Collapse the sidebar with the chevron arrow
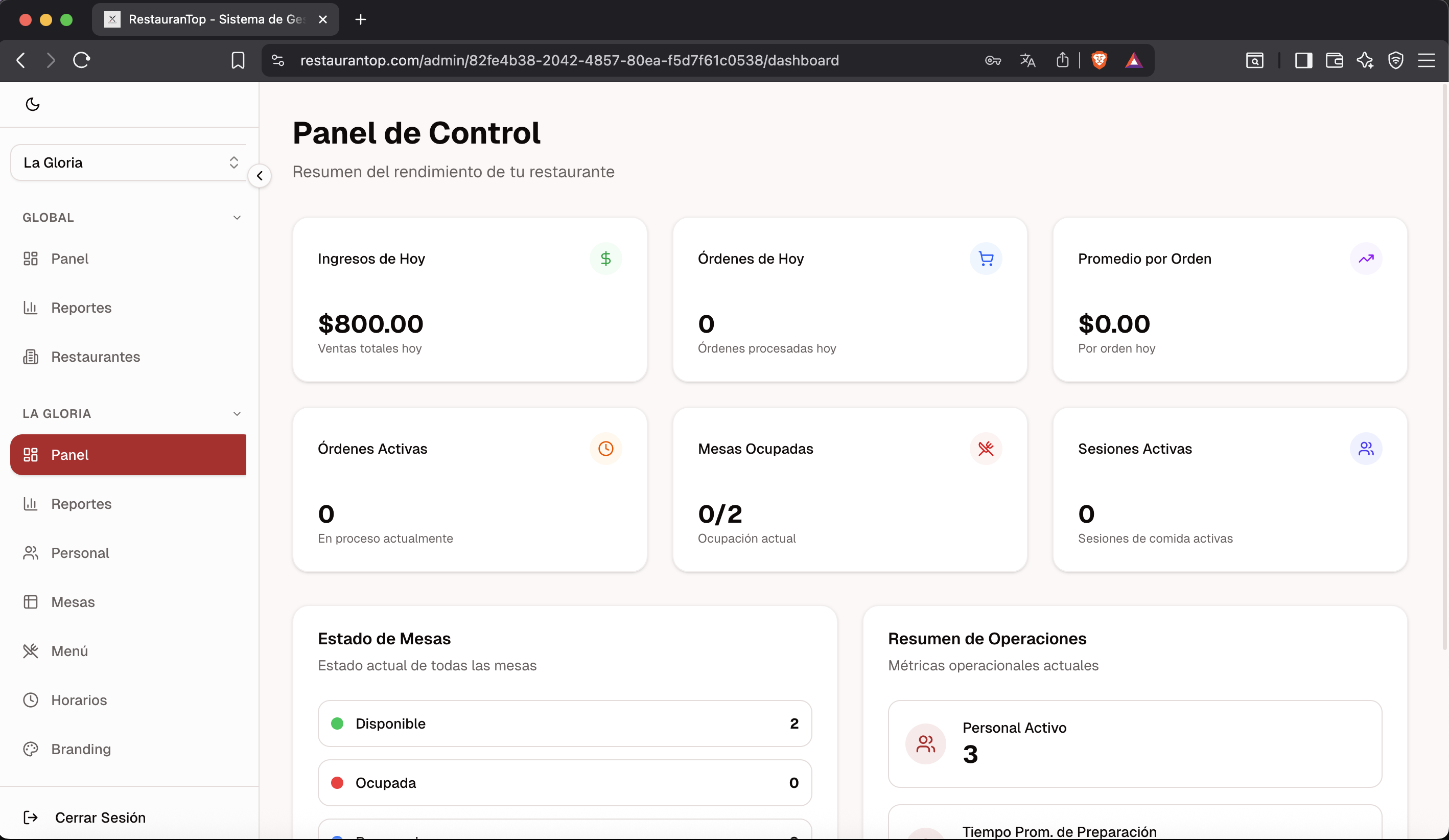This screenshot has height=840, width=1449. (x=260, y=176)
